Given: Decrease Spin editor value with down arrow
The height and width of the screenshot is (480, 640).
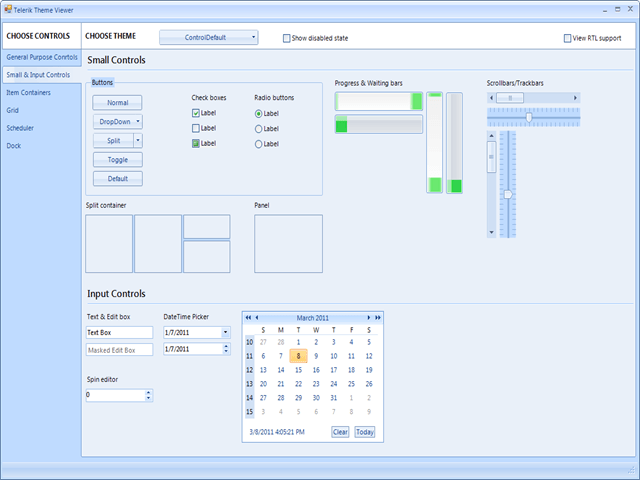Looking at the screenshot, I should click(x=149, y=398).
